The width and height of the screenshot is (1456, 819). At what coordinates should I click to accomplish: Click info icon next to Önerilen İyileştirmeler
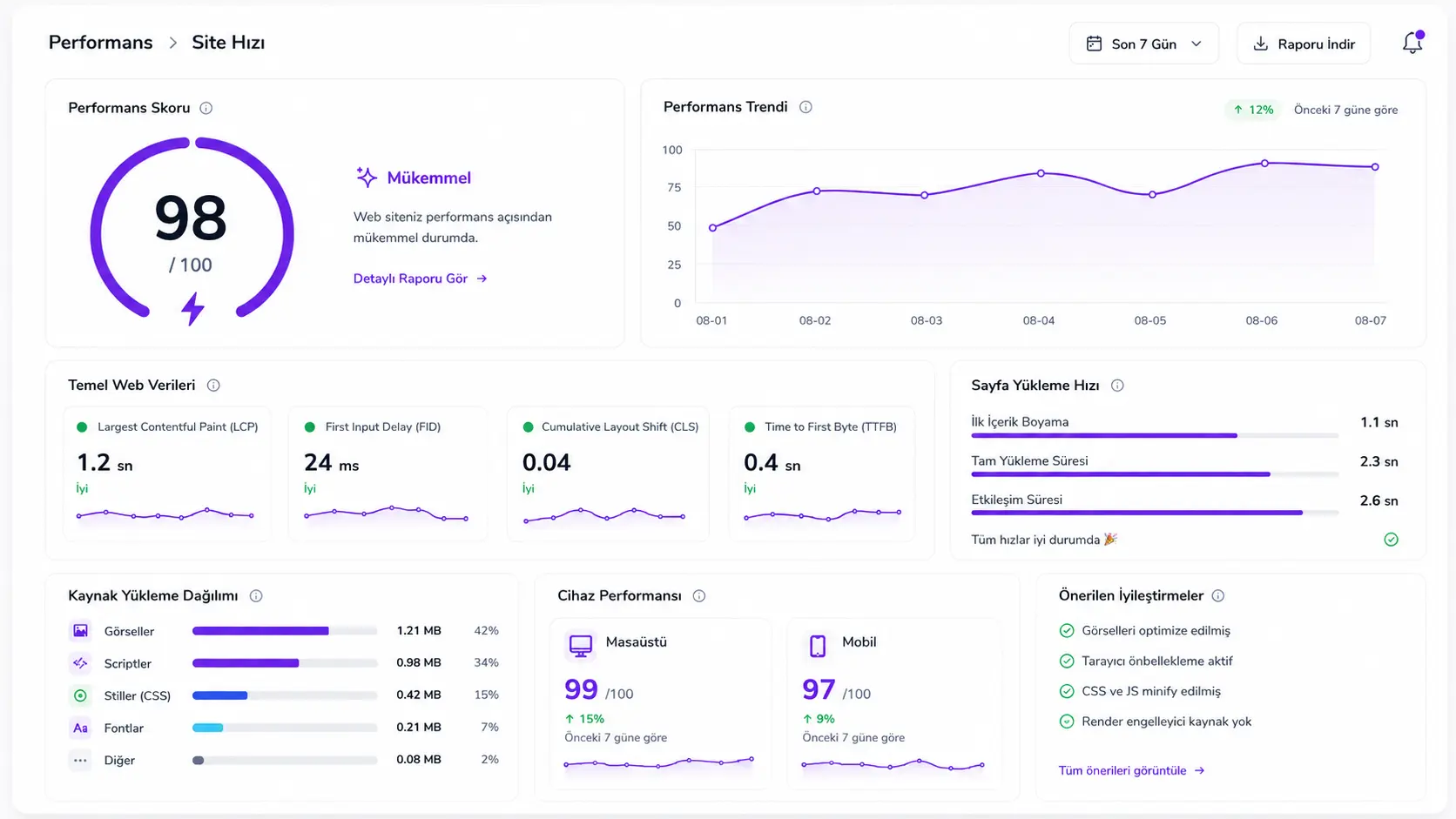pos(1218,595)
